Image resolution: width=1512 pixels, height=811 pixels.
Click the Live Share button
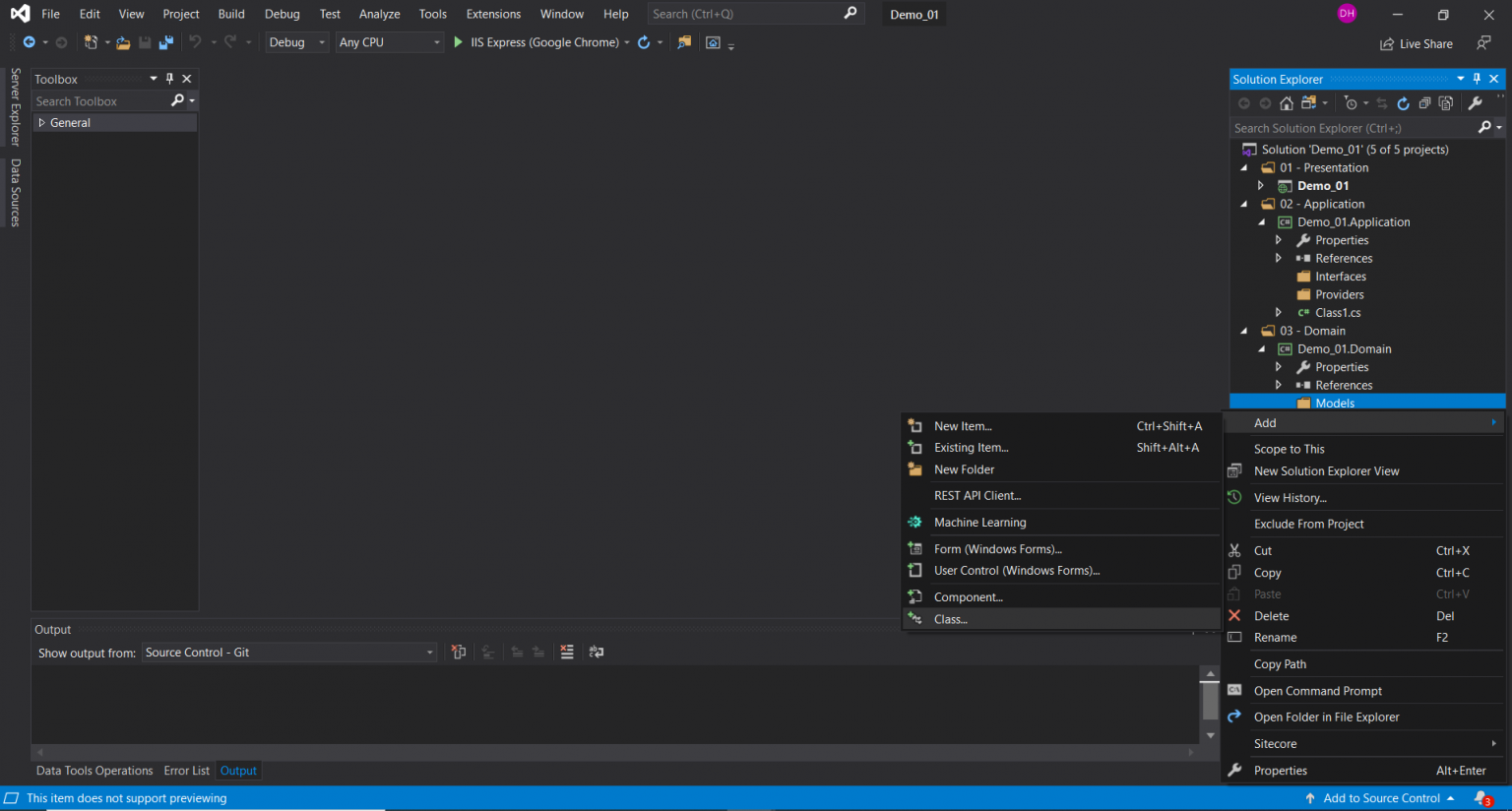click(1416, 43)
